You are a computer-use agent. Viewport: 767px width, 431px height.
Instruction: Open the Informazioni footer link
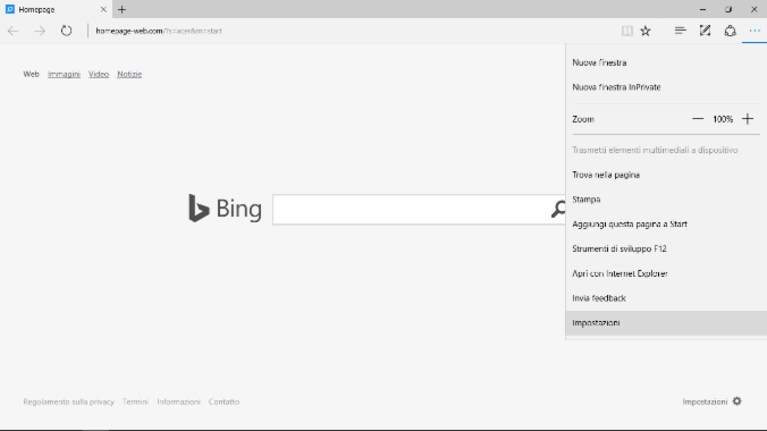pyautogui.click(x=179, y=402)
